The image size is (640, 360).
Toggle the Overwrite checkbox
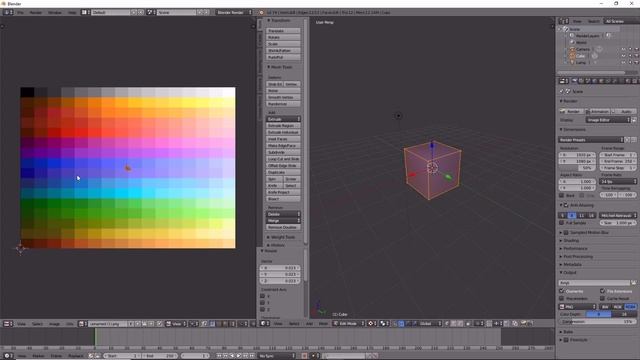pyautogui.click(x=562, y=291)
